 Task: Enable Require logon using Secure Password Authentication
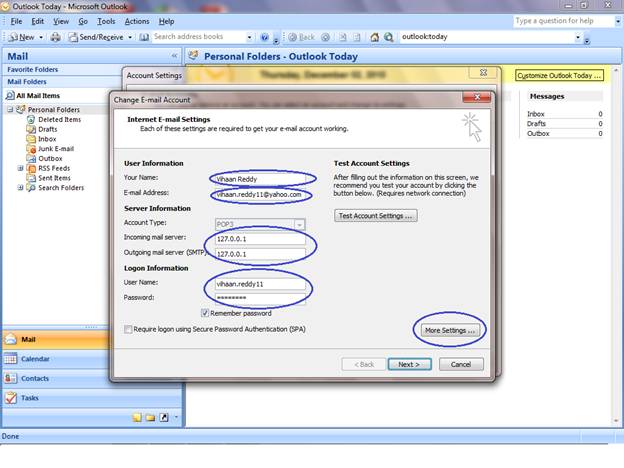[128, 329]
